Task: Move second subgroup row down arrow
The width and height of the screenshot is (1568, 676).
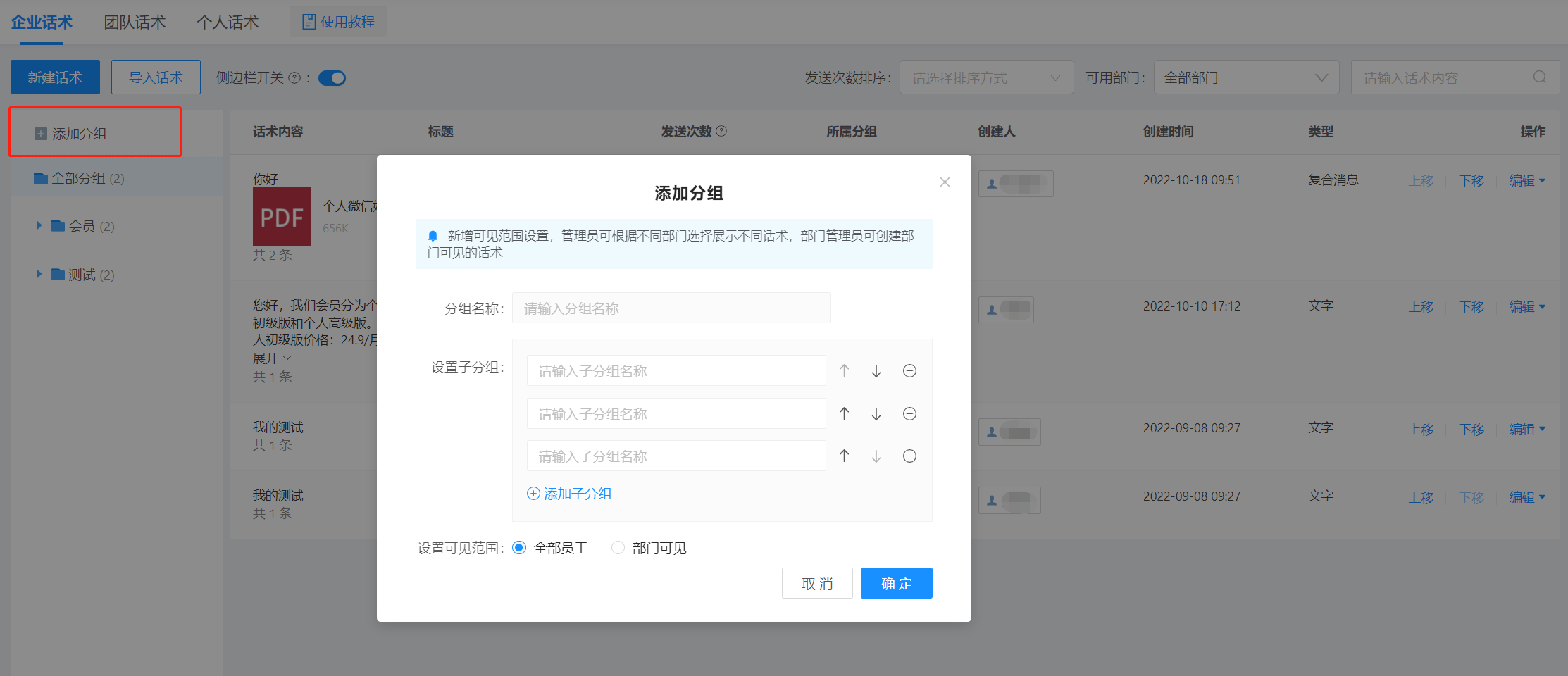Action: (876, 413)
